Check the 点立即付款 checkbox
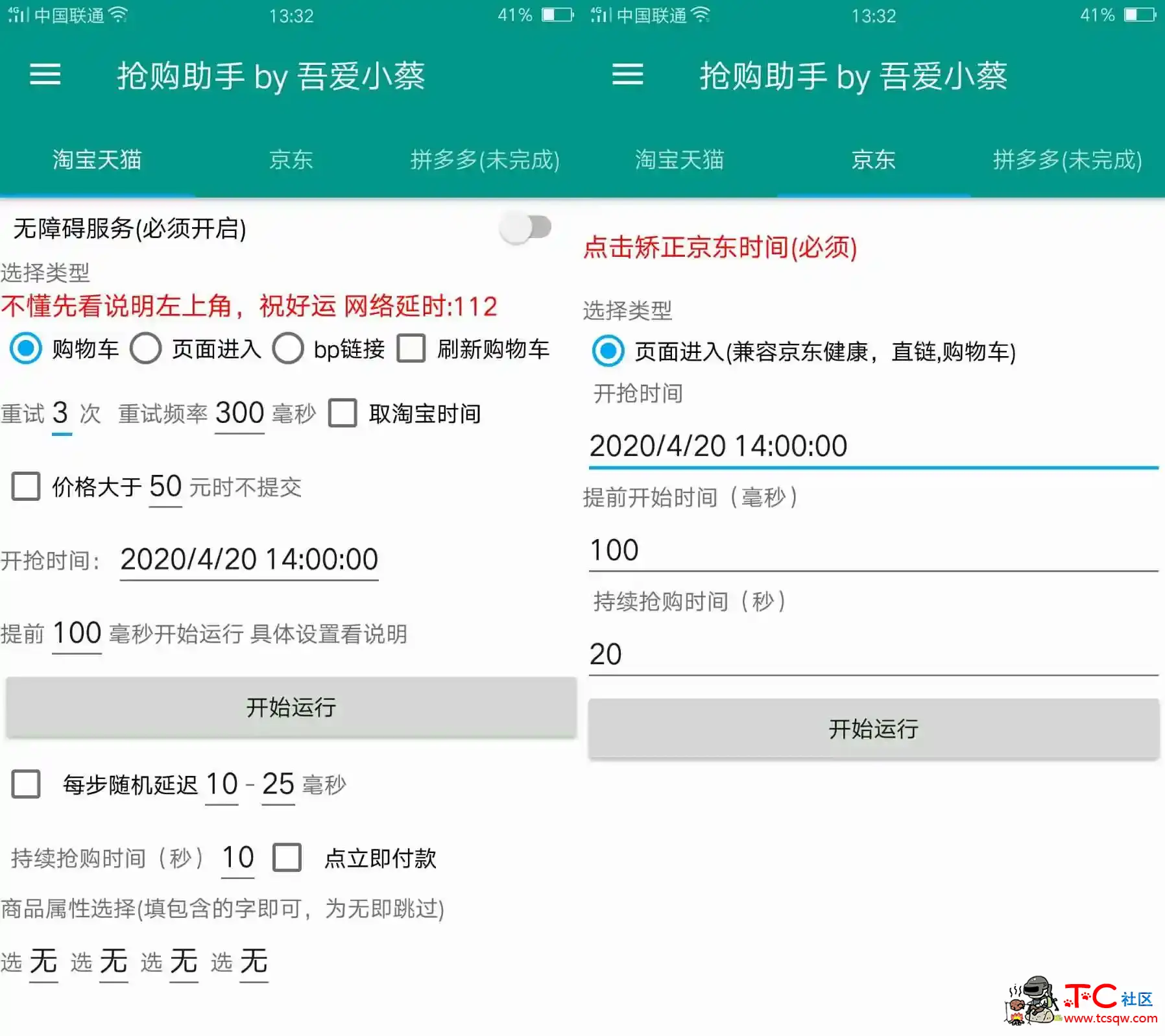1165x1036 pixels. pyautogui.click(x=287, y=857)
